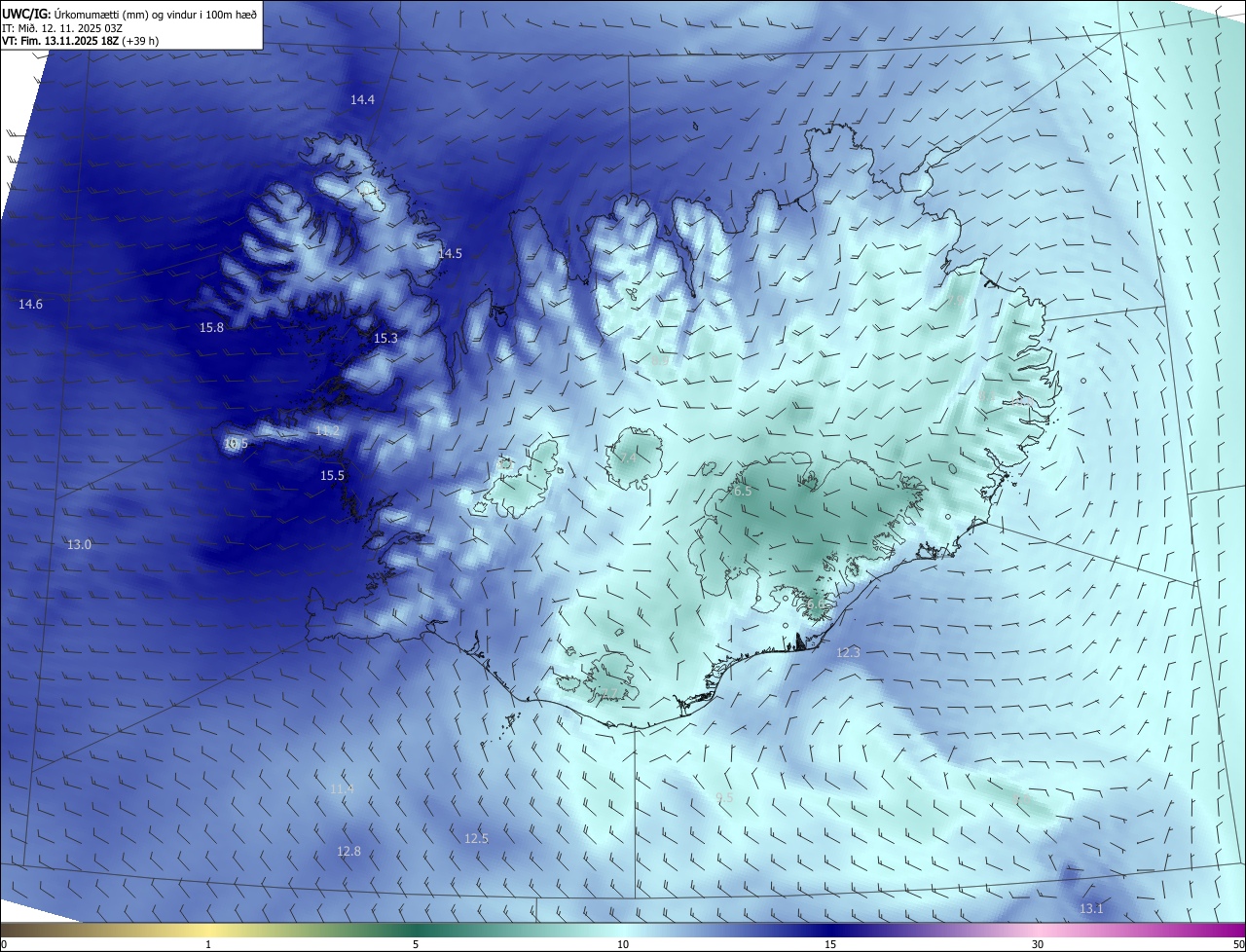Viewport: 1246px width, 952px height.
Task: Click the 13.1 value label
Action: (x=1091, y=909)
